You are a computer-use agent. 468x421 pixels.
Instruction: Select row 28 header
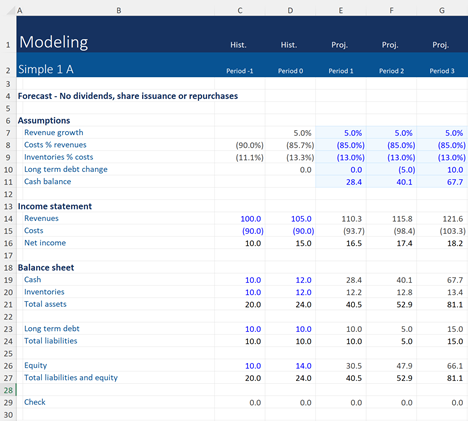tap(8, 390)
